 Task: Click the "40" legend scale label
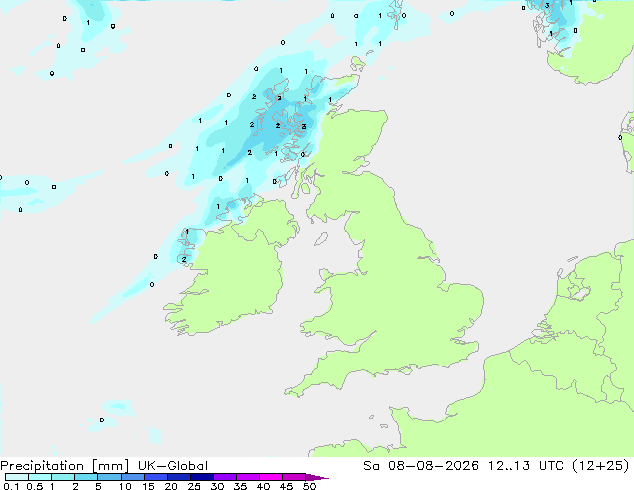(263, 486)
